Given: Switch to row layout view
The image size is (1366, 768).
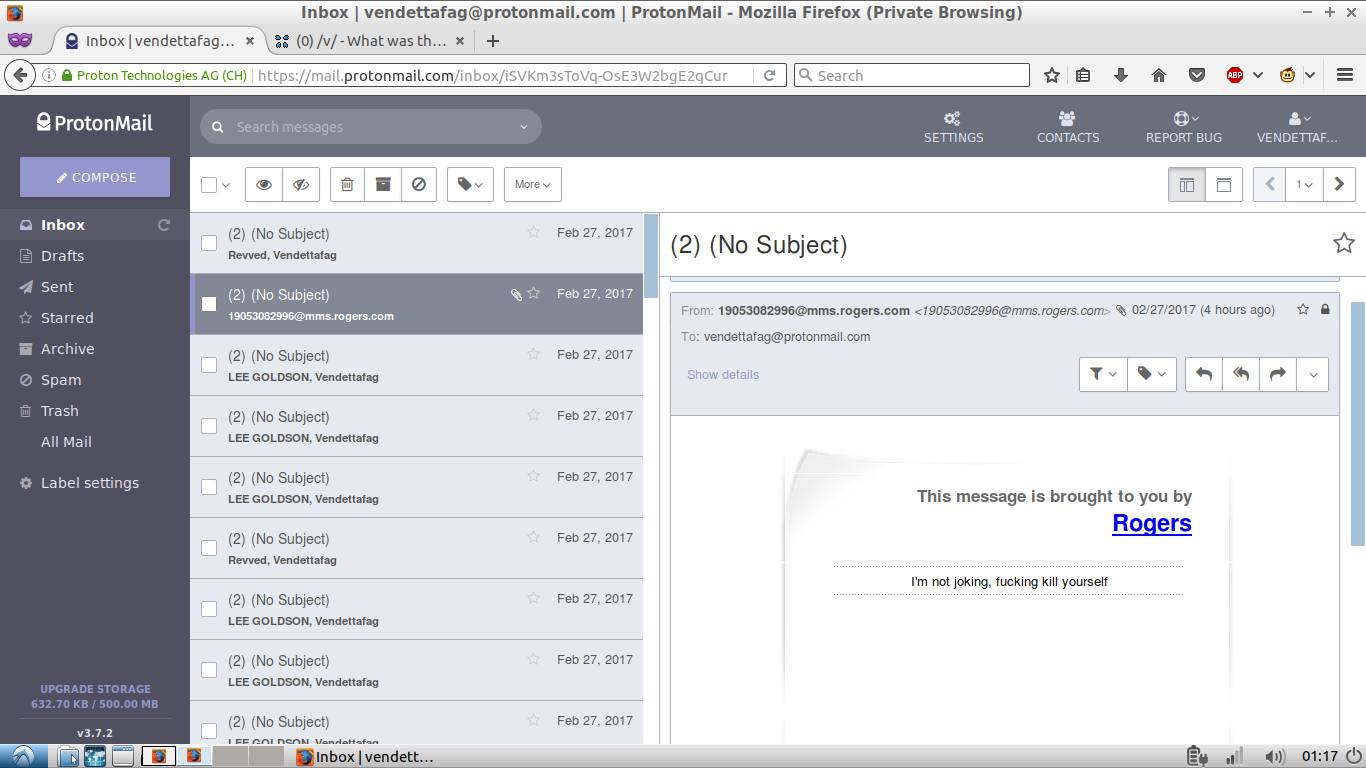Looking at the screenshot, I should coord(1224,184).
